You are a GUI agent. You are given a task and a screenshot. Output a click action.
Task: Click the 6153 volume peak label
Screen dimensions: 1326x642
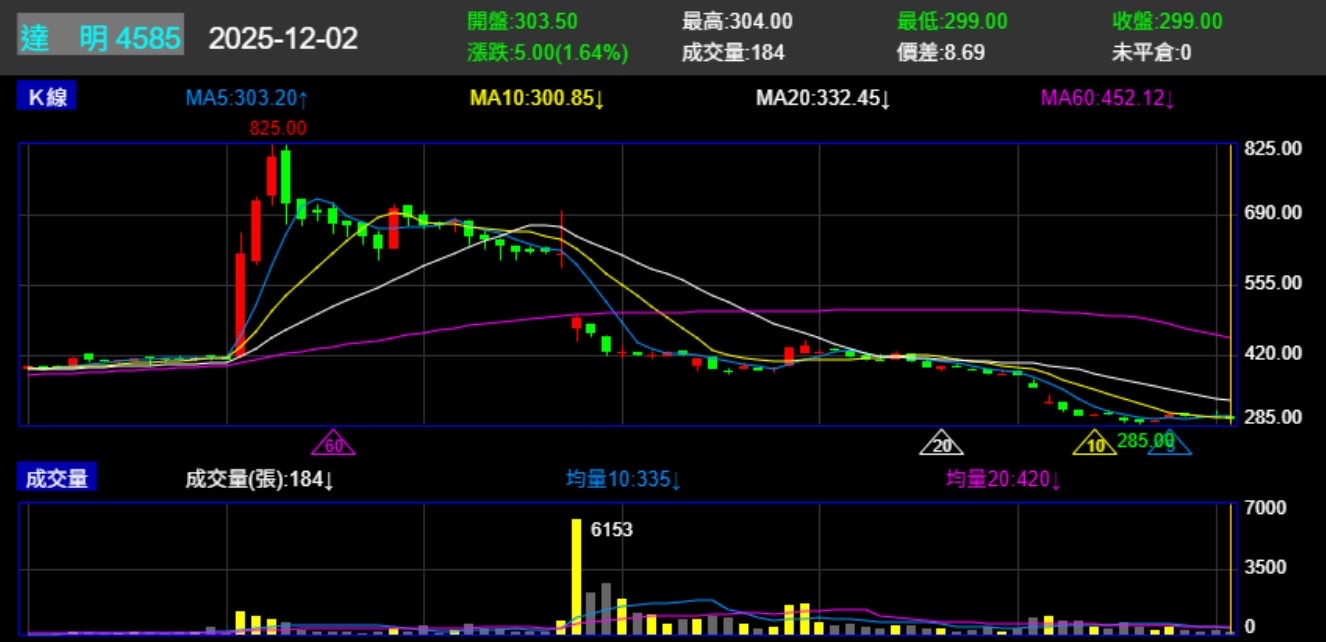pyautogui.click(x=612, y=530)
